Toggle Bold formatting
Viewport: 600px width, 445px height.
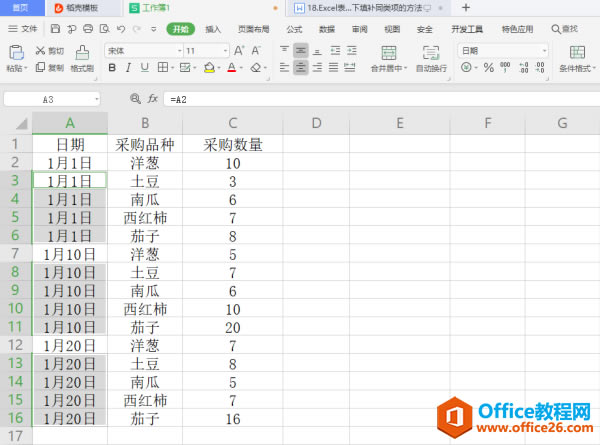coord(112,68)
